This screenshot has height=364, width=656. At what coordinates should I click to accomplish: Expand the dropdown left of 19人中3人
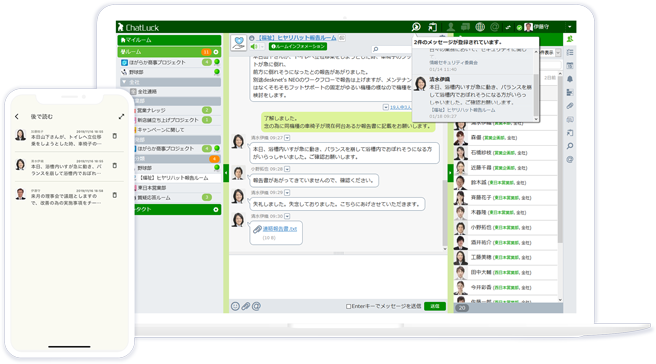[386, 108]
